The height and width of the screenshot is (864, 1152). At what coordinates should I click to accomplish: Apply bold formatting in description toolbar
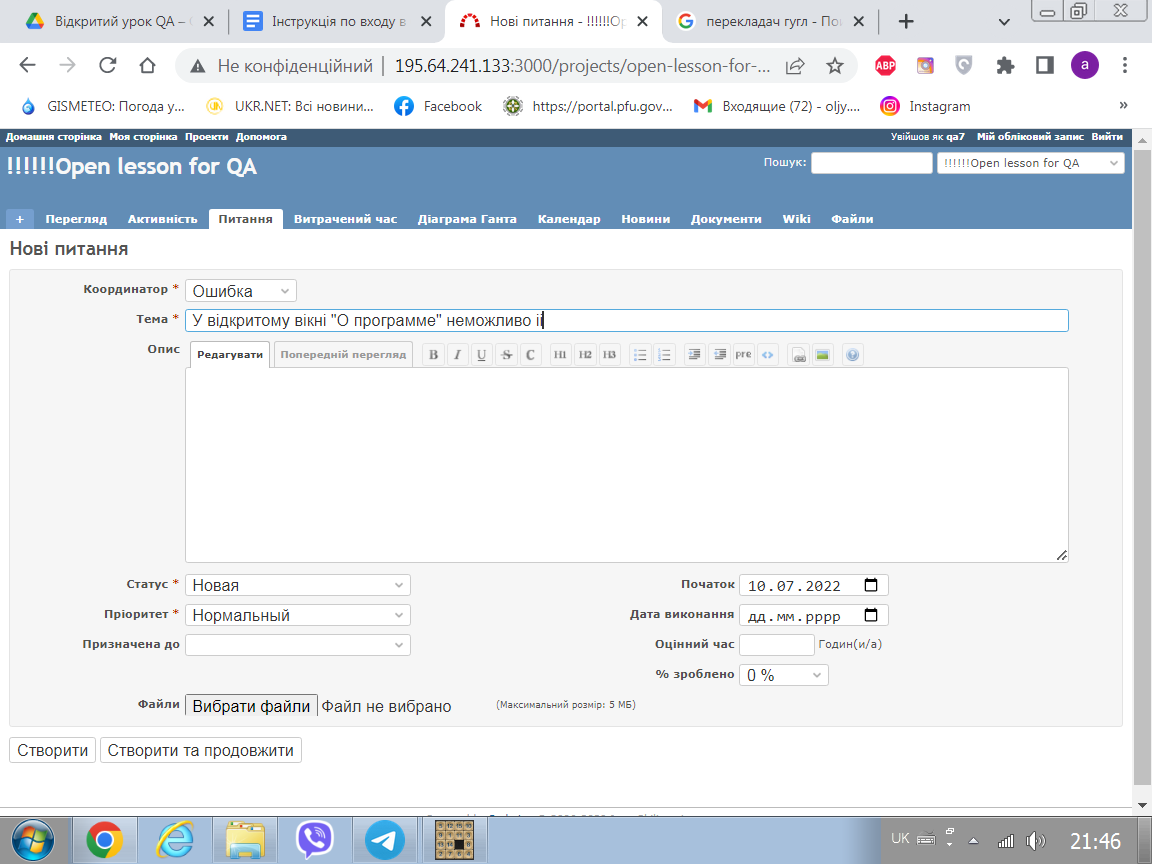tap(433, 354)
